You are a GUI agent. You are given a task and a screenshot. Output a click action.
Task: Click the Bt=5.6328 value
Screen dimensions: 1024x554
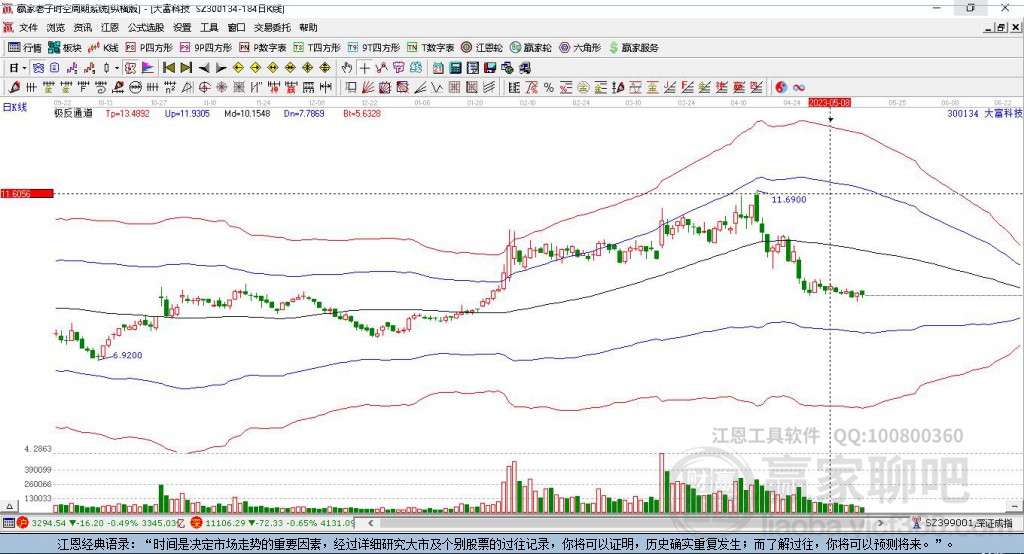(x=362, y=113)
